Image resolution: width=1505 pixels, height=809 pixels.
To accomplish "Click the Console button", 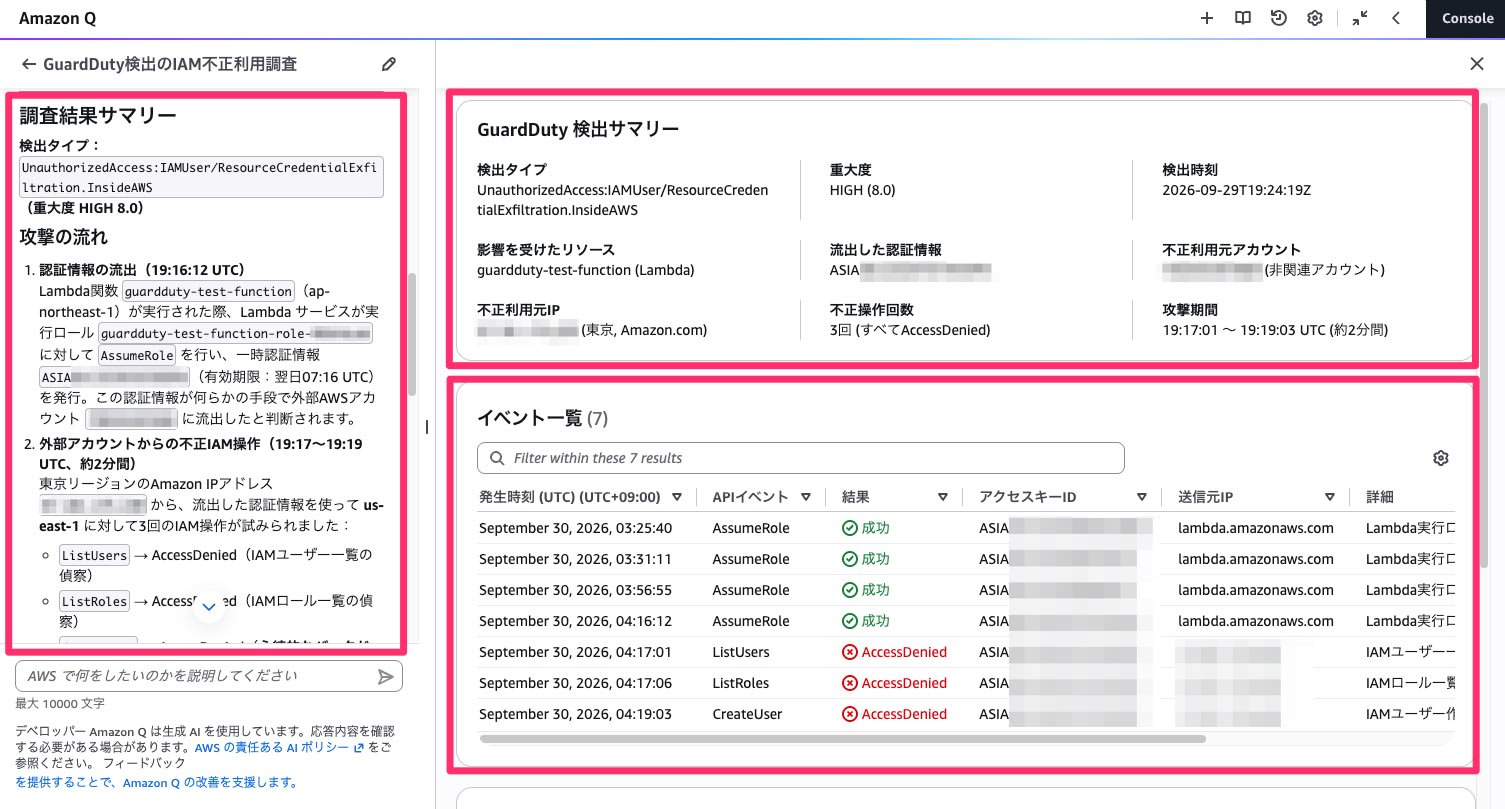I will point(1466,18).
